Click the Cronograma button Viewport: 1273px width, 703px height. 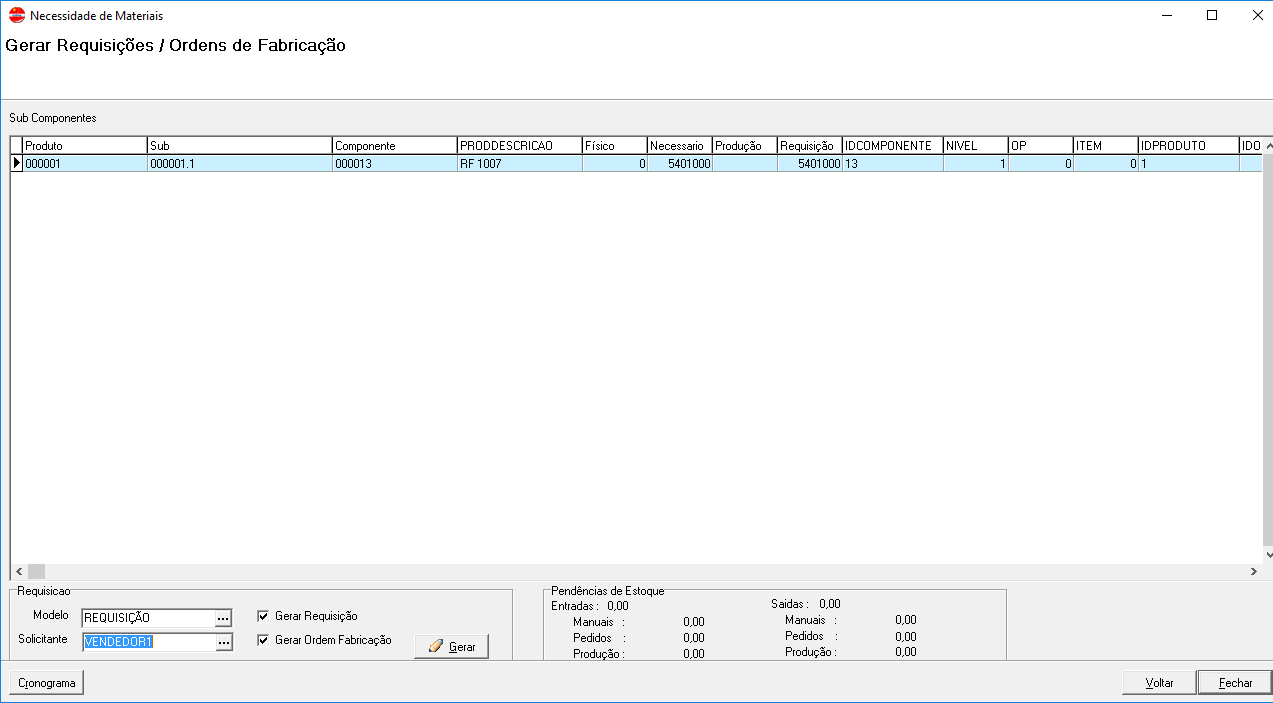47,683
